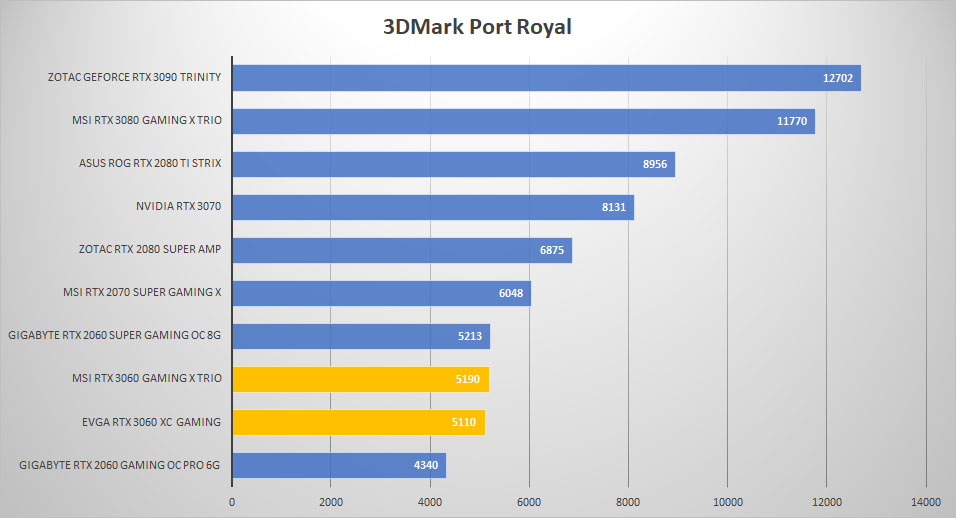This screenshot has height=518, width=956.
Task: Select GIGABYTE RTX 2060 SUPER GAMING OC 8G label
Action: tap(114, 335)
